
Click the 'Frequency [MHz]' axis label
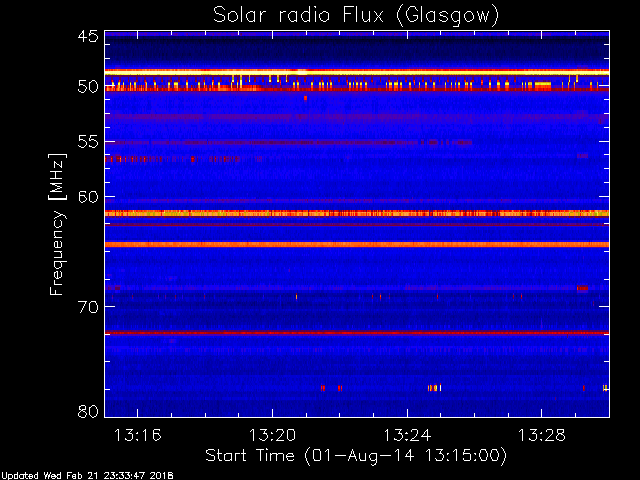coord(57,224)
